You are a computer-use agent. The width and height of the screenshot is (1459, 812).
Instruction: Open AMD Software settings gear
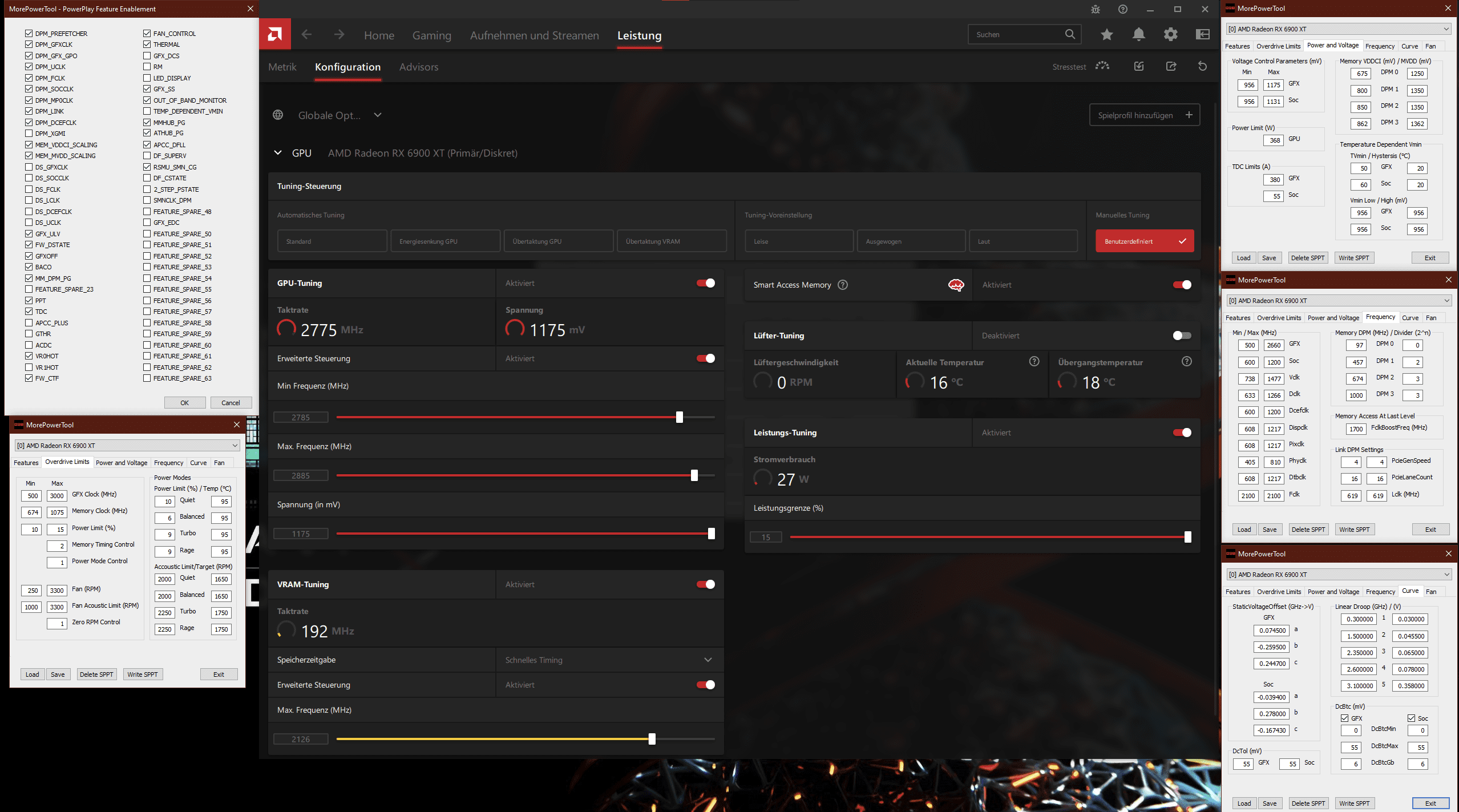pos(1170,35)
